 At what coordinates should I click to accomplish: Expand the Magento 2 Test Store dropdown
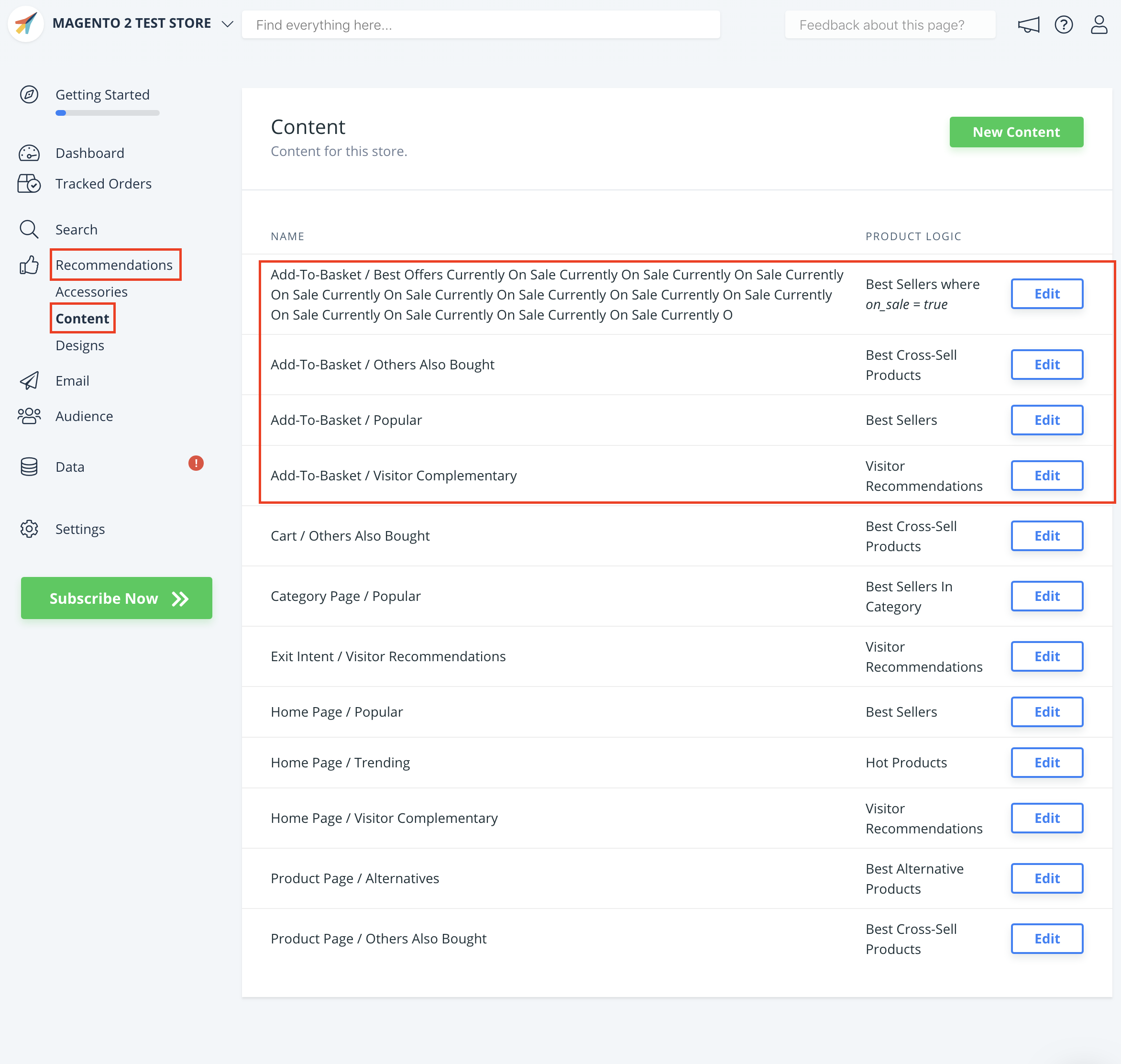(227, 24)
